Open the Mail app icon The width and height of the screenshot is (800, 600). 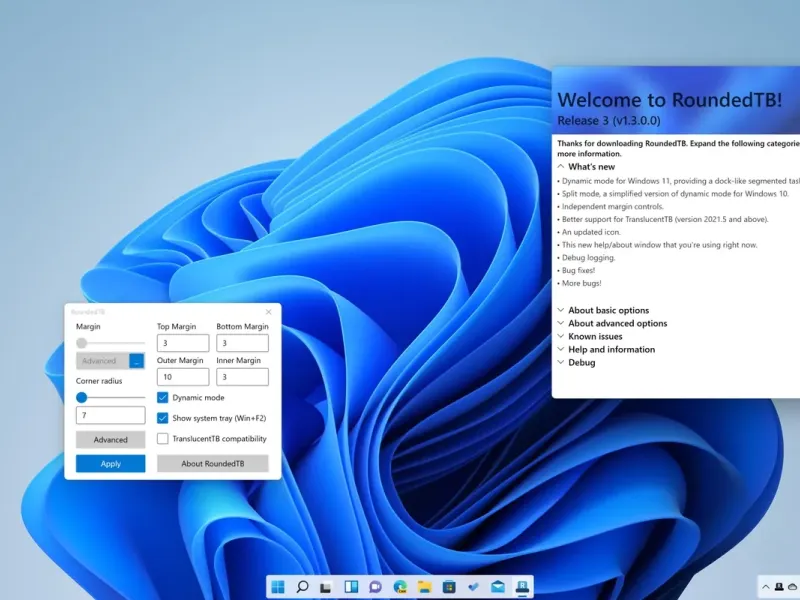point(498,587)
